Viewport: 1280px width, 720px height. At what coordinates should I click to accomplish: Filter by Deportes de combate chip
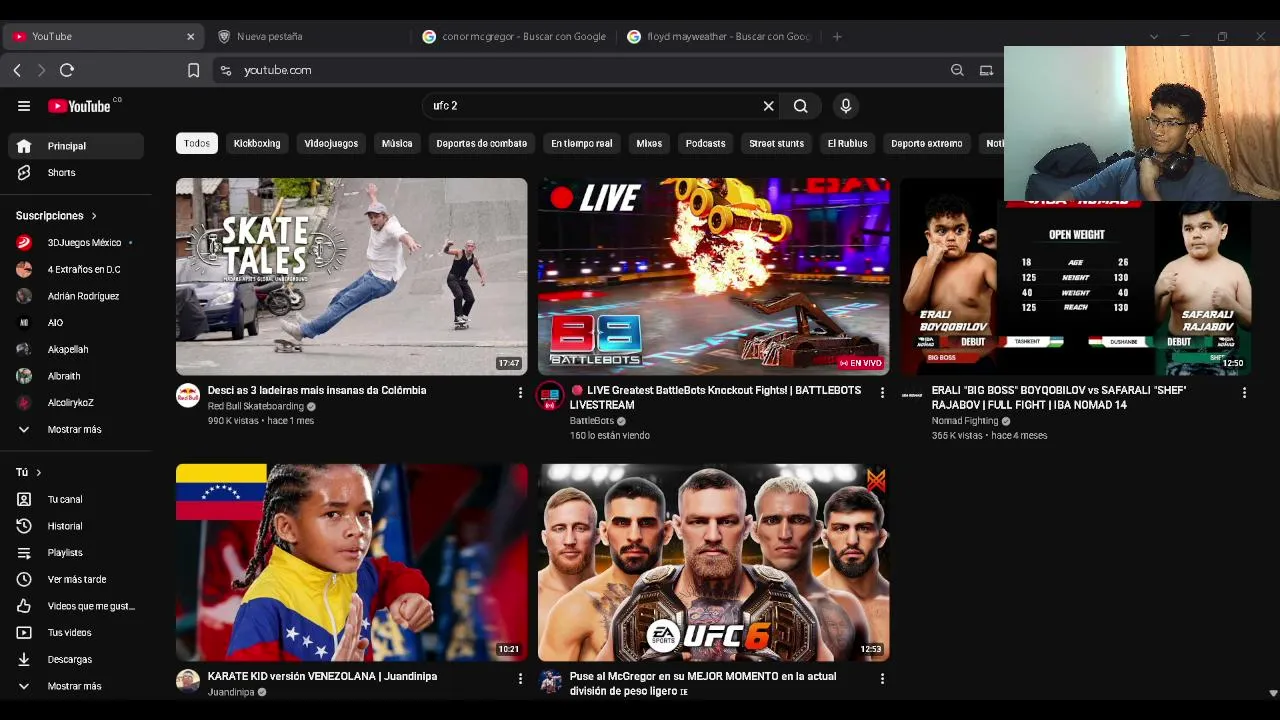point(481,143)
